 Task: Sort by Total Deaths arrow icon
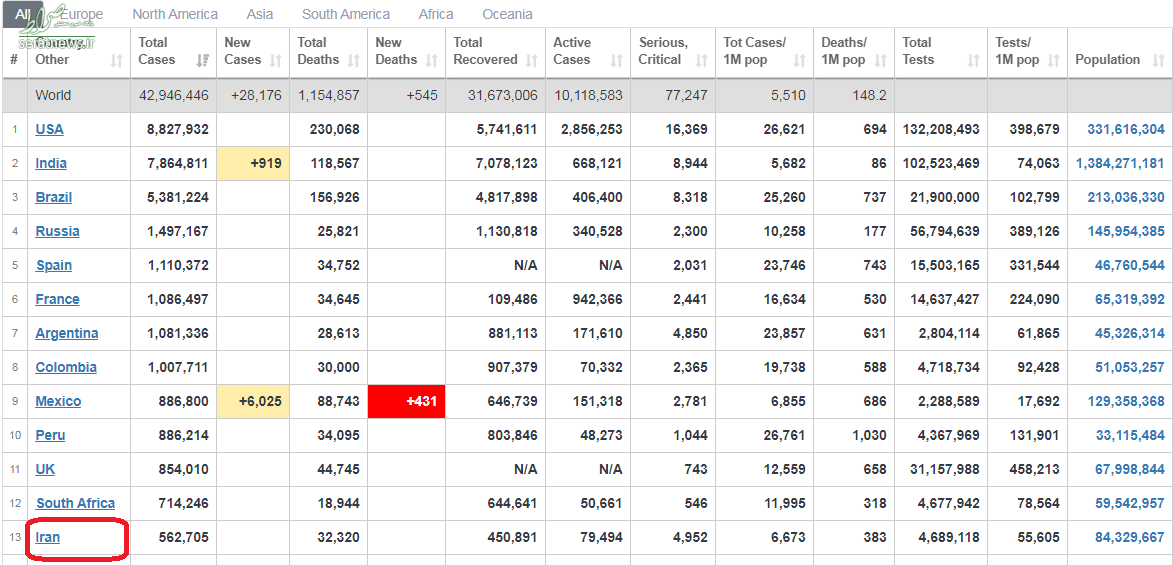(x=353, y=61)
